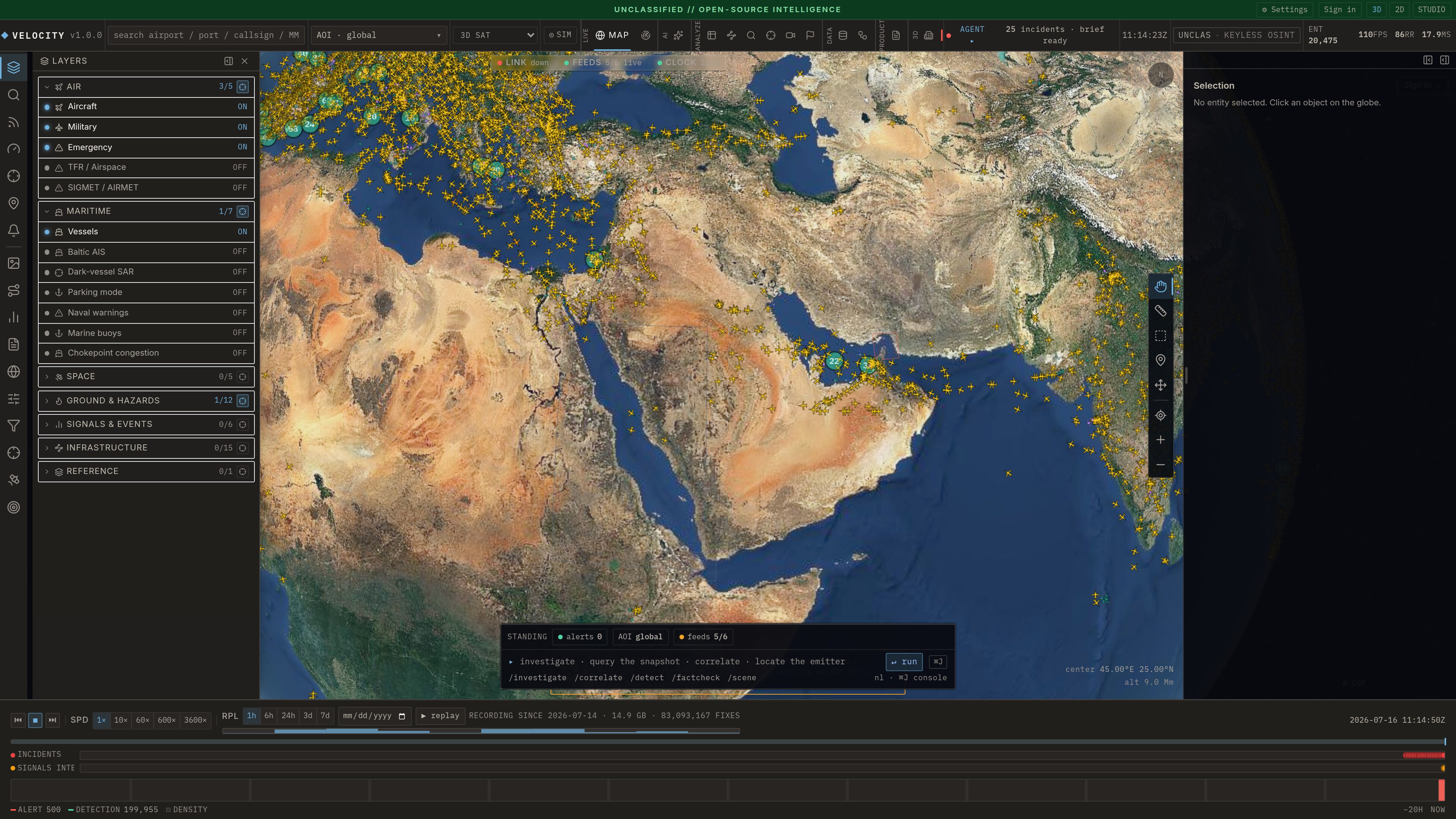Switch view to 2D mode

1400,9
